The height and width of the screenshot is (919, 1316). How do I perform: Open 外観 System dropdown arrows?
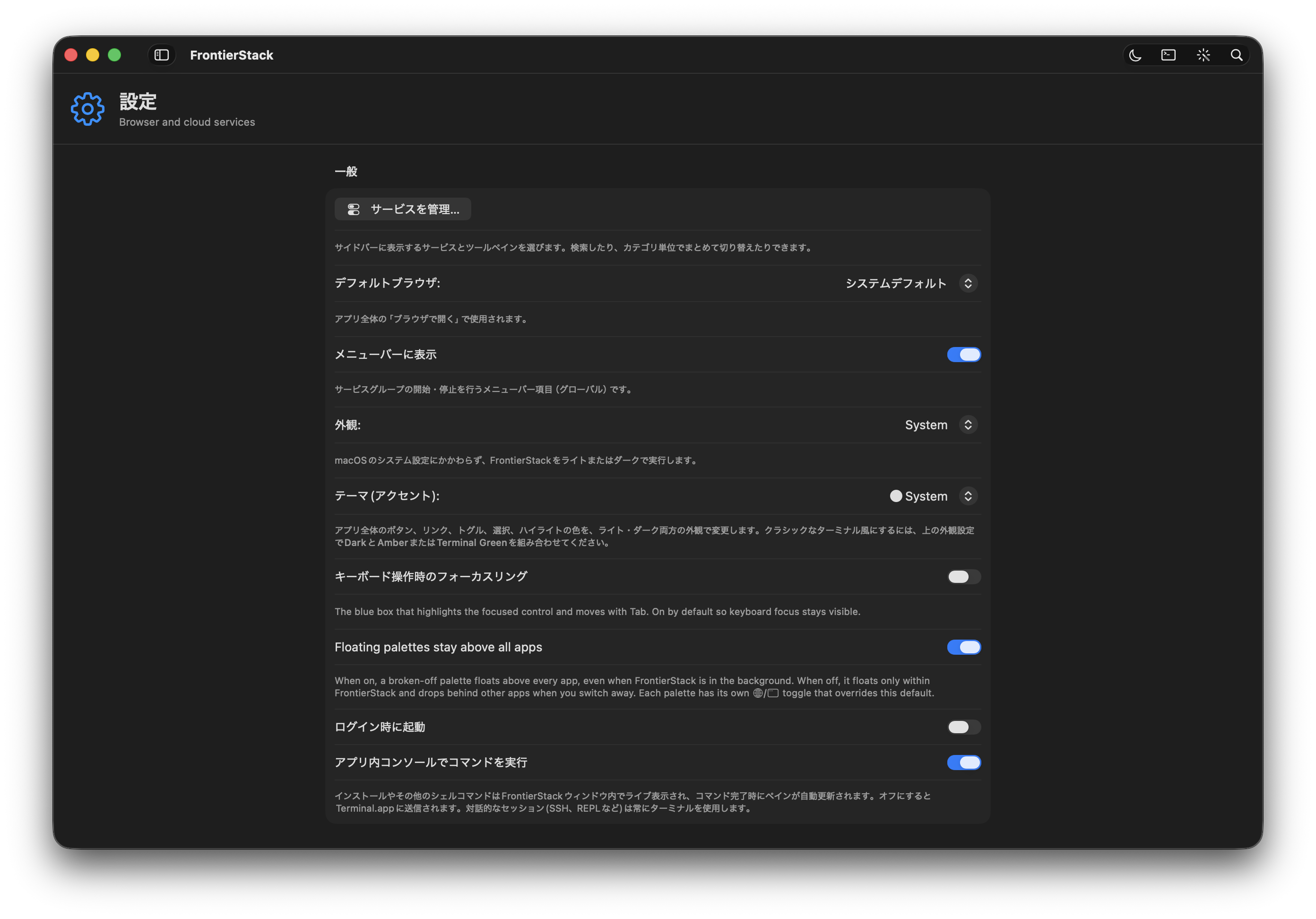[968, 425]
